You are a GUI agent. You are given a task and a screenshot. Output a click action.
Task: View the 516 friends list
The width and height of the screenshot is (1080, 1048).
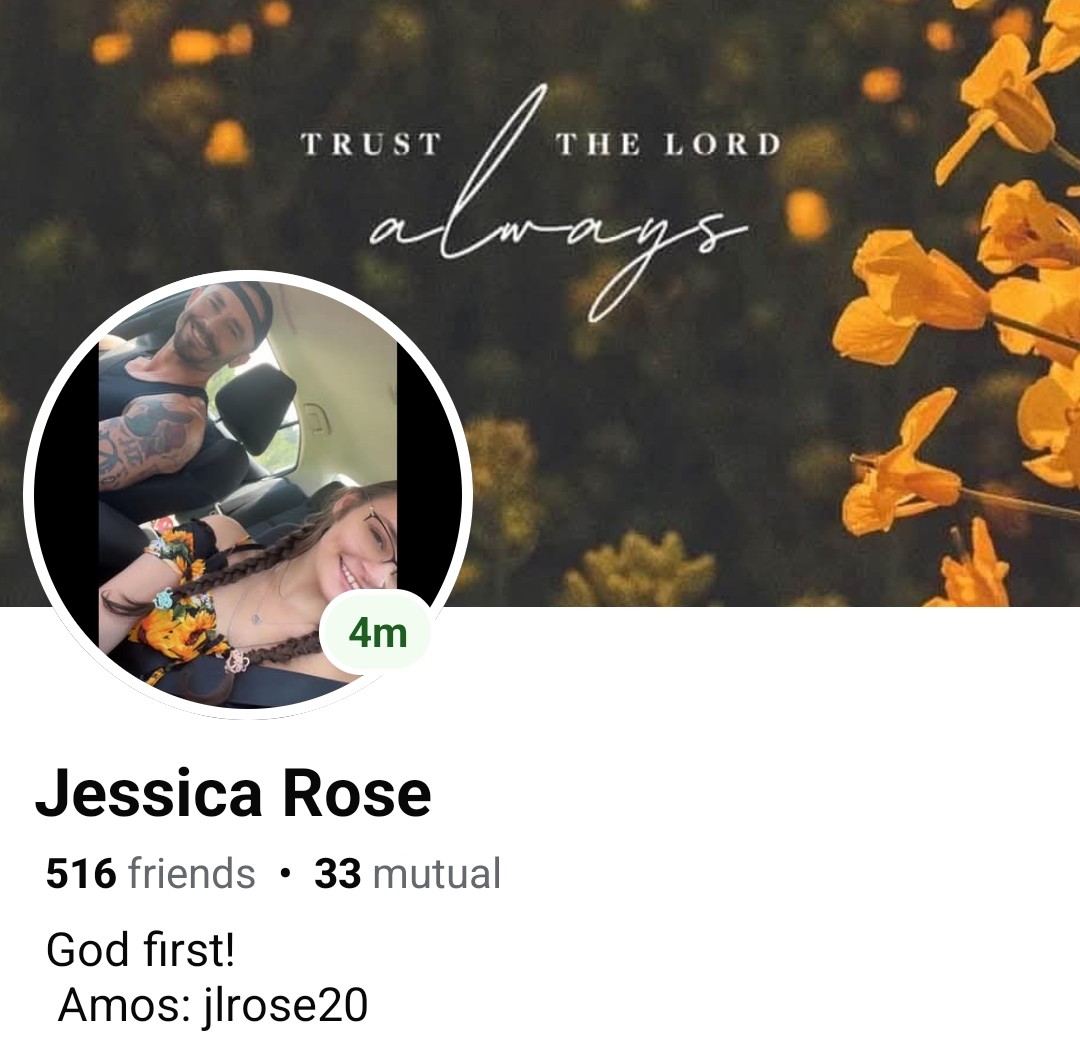(151, 873)
